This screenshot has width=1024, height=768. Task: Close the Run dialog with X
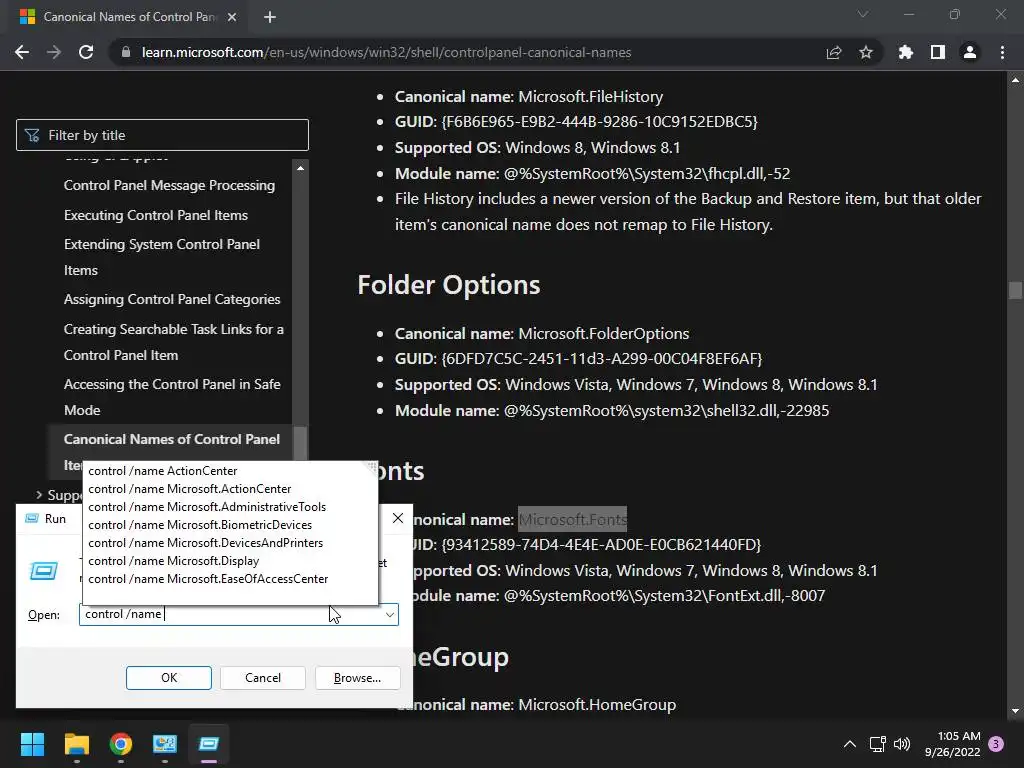click(398, 518)
